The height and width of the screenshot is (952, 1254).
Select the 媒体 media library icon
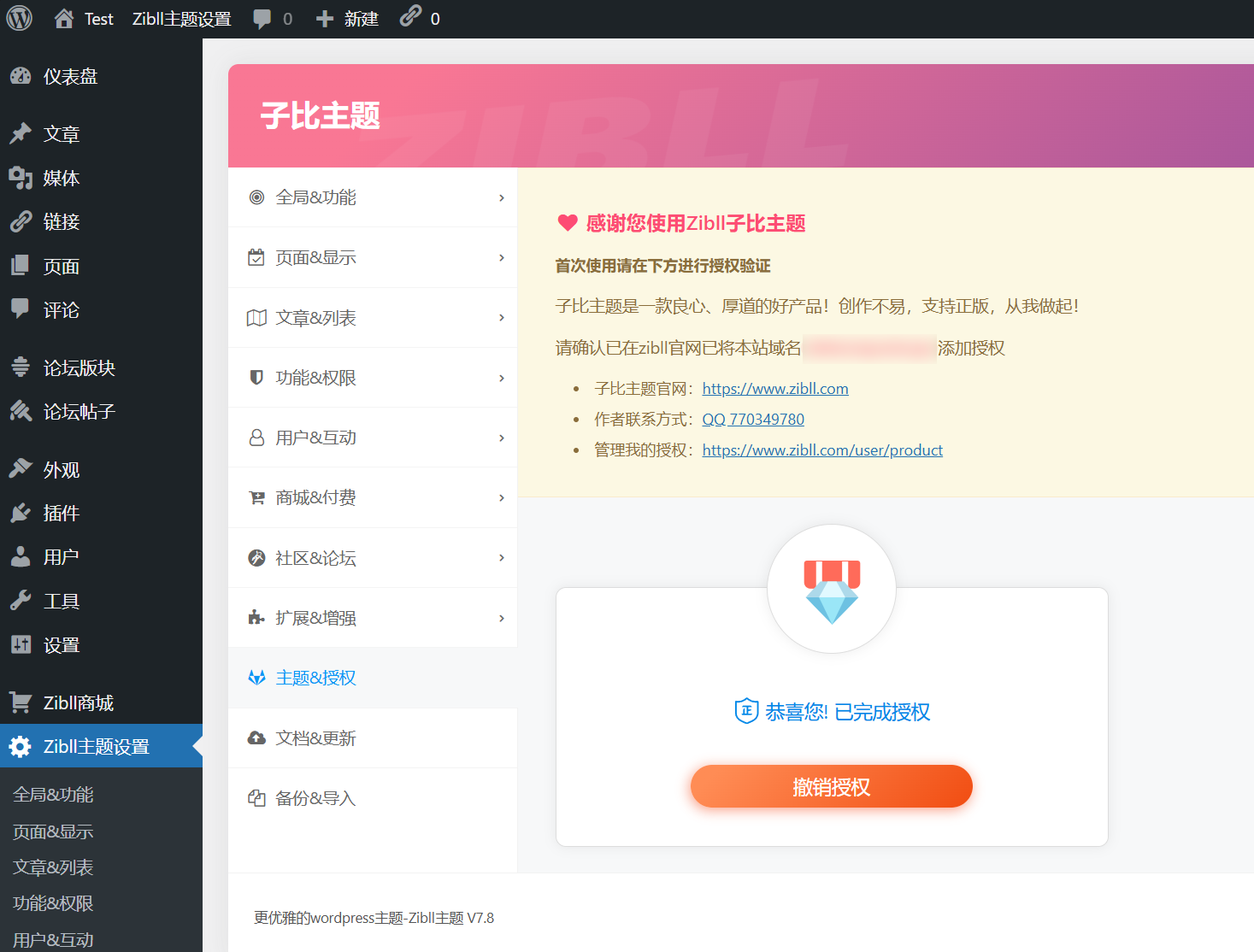point(21,178)
